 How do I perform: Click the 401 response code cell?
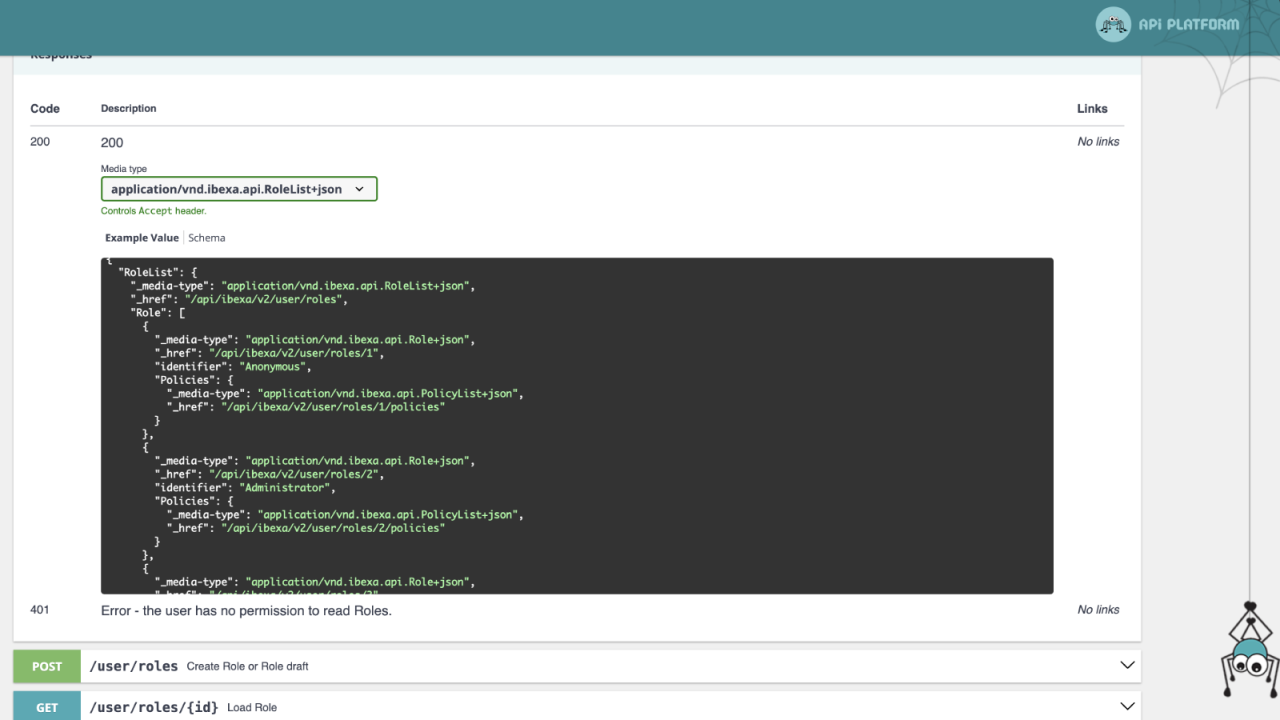pos(40,610)
